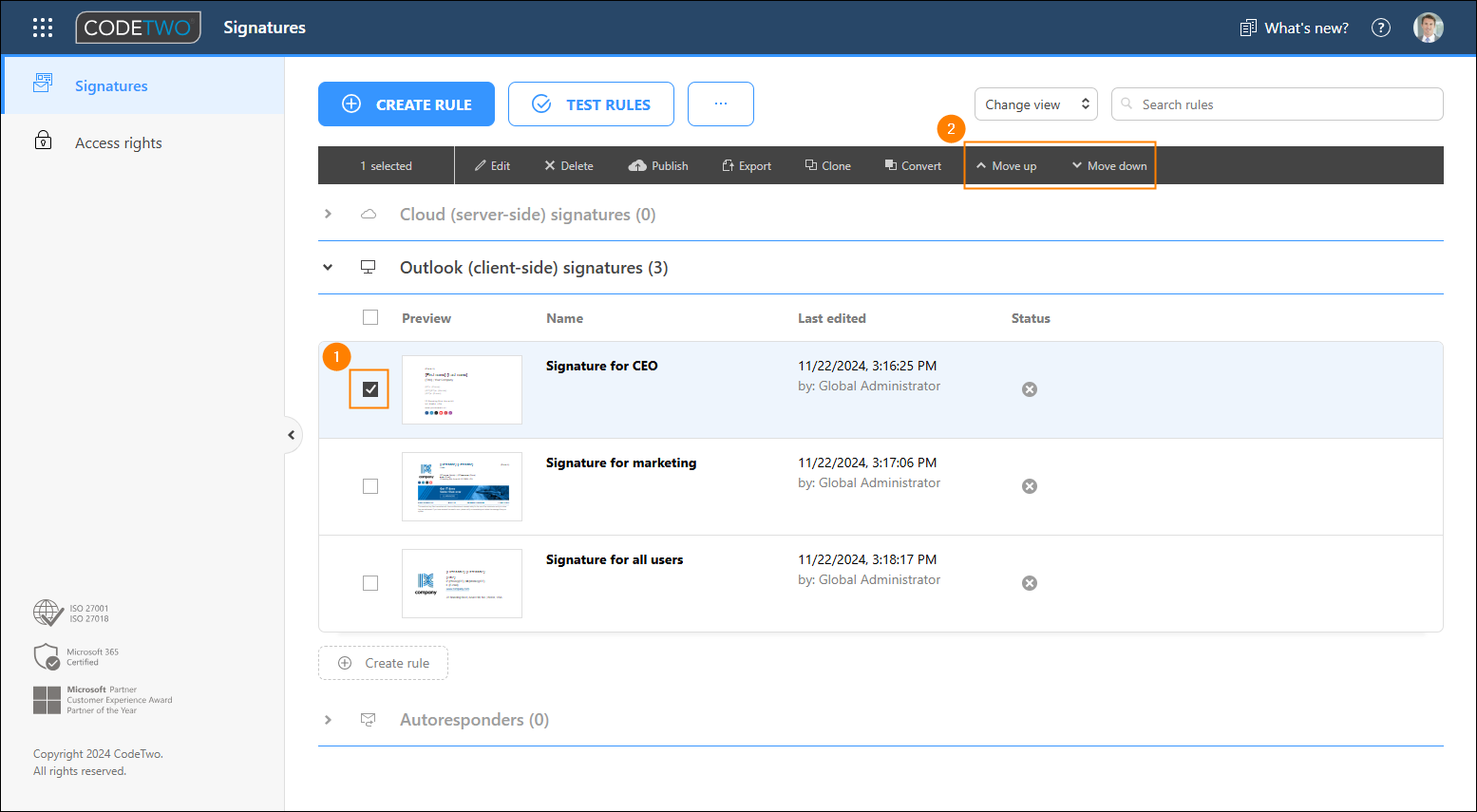Screen dimensions: 1477x812
Task: Expand Cloud (server-side) signatures section
Action: [328, 215]
